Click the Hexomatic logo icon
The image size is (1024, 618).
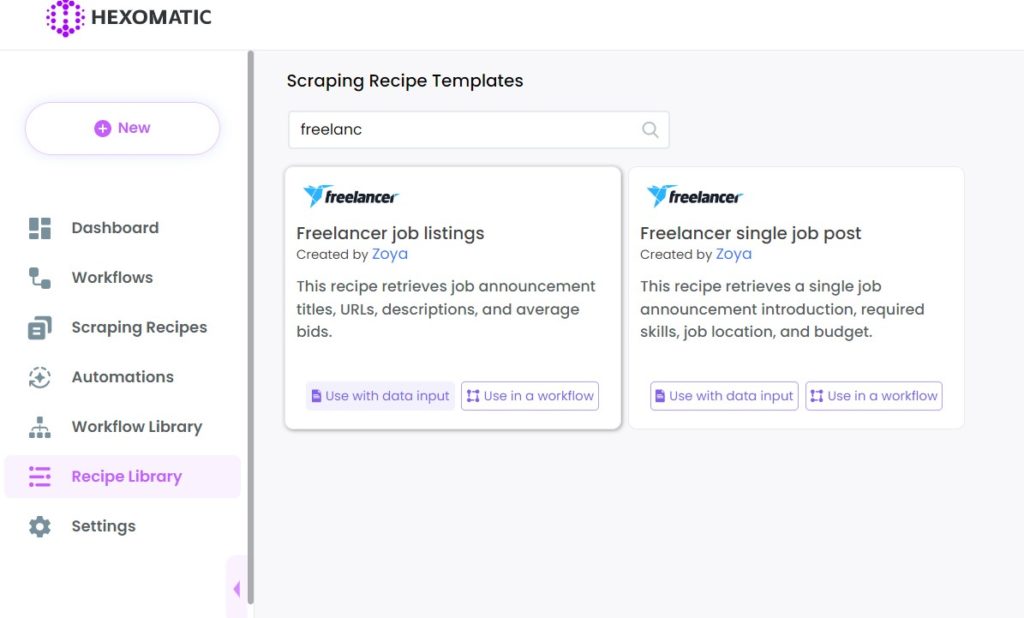[65, 18]
